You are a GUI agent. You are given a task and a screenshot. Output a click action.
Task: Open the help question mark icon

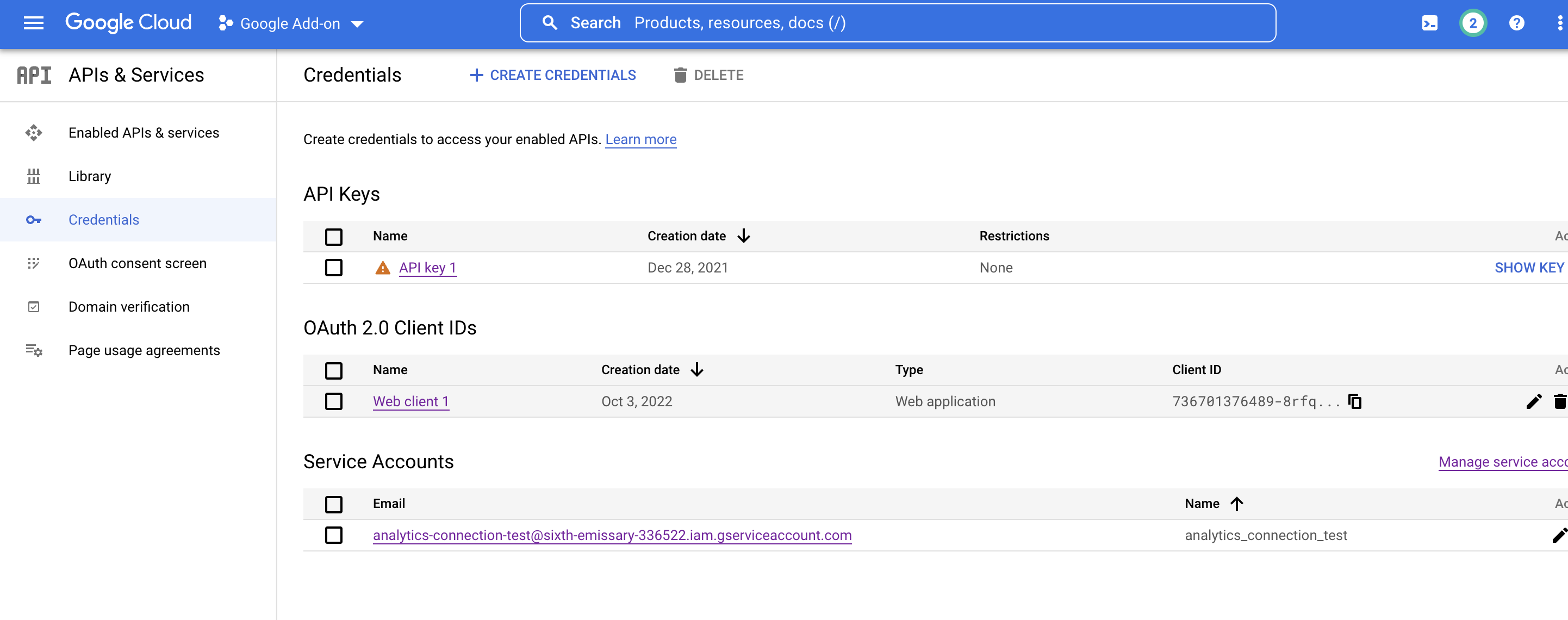(1516, 23)
